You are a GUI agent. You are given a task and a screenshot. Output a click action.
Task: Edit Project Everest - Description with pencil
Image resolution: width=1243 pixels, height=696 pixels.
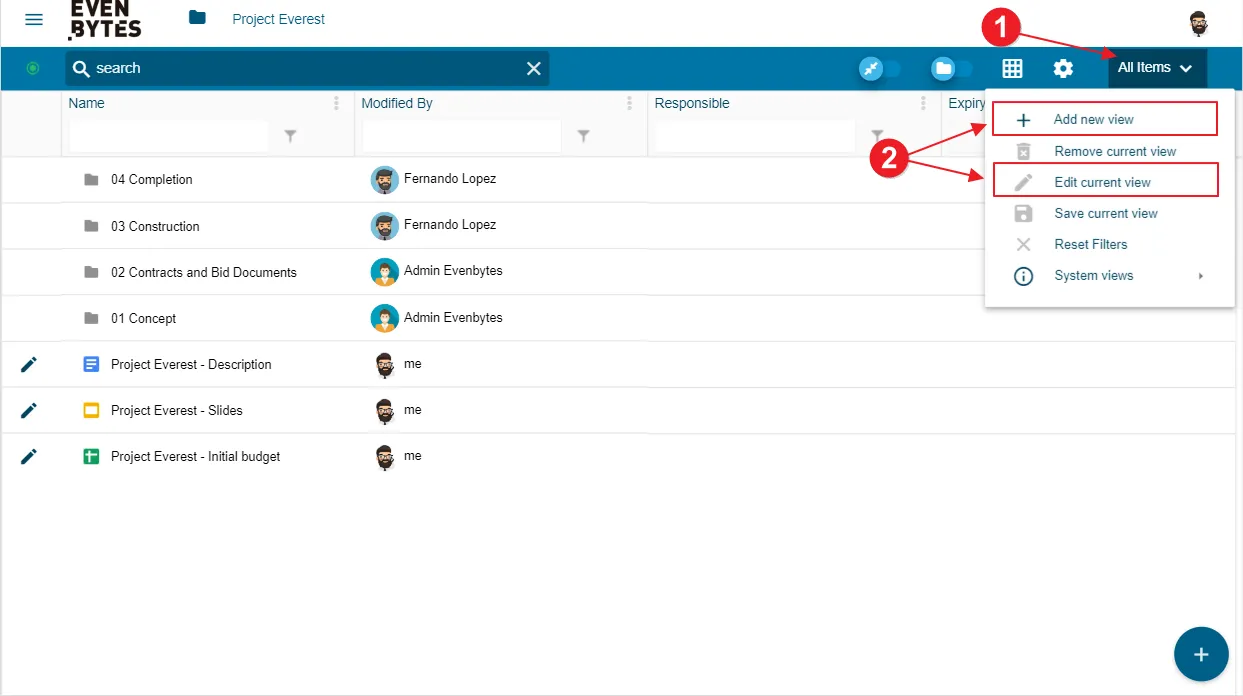(x=29, y=364)
